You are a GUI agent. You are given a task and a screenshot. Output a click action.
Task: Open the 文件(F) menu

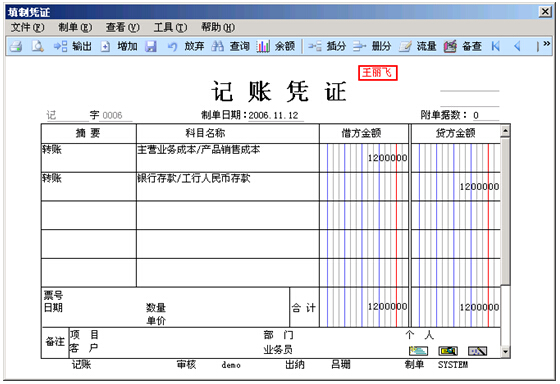(x=28, y=27)
